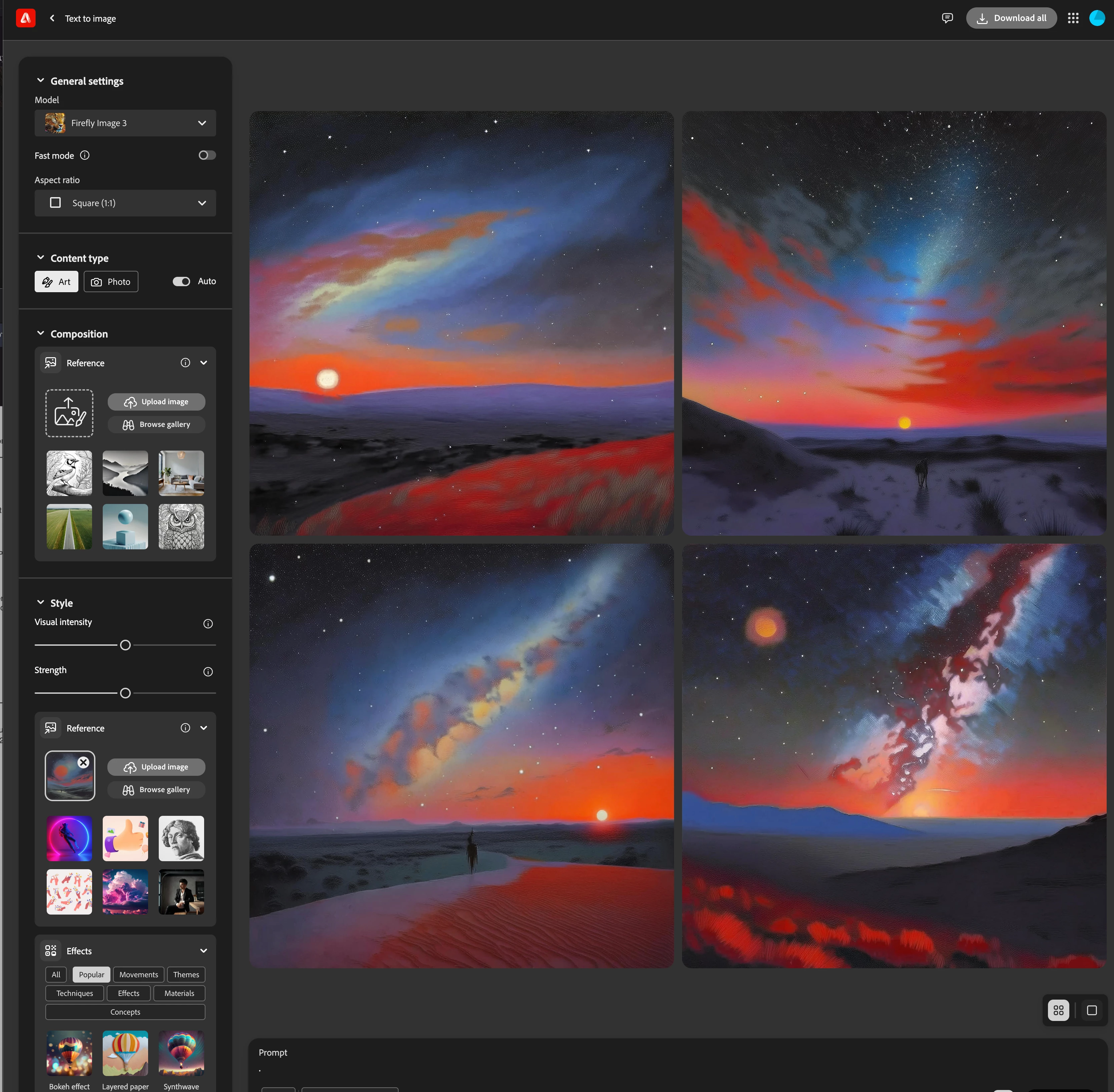1114x1092 pixels.
Task: Click the Strength slider handle
Action: click(126, 693)
